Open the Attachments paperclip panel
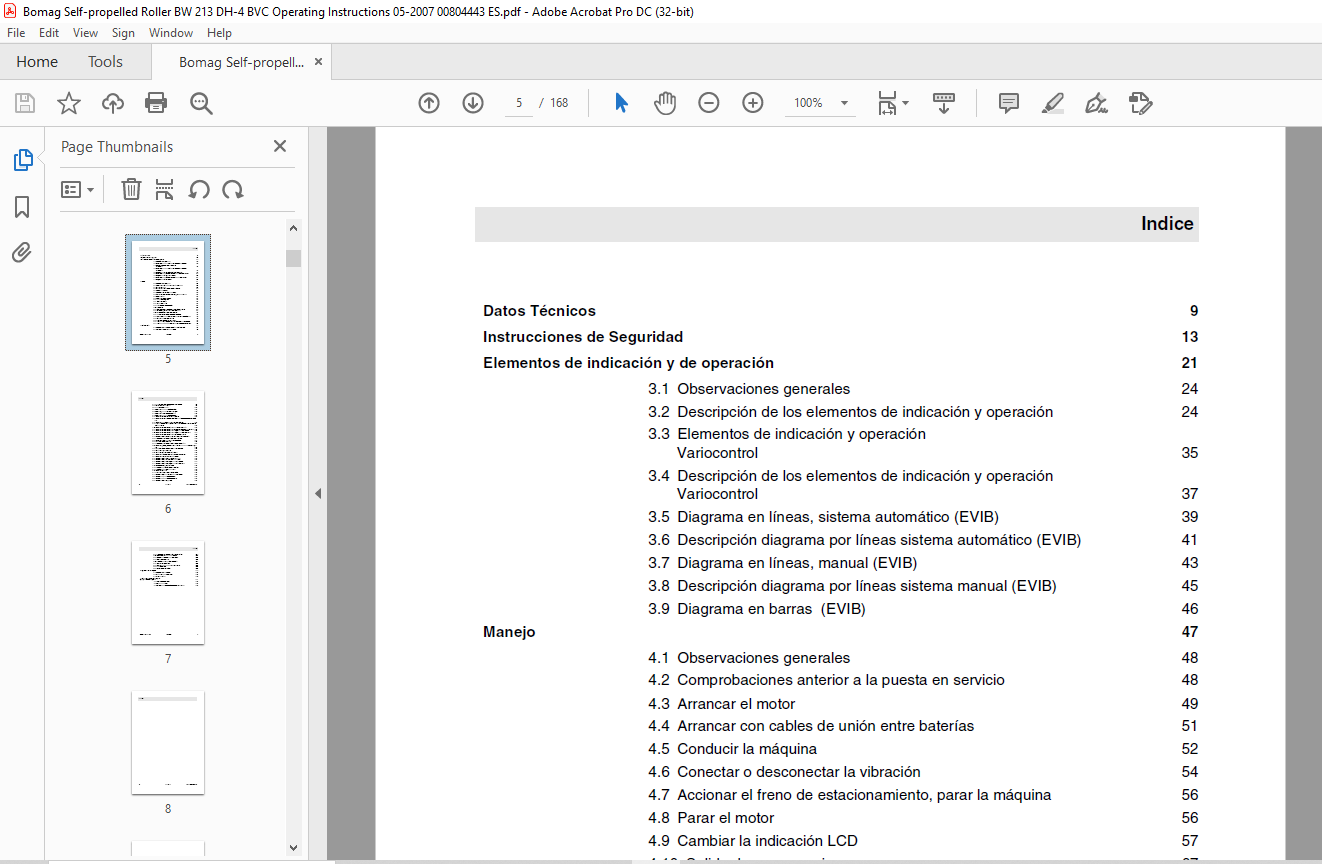The image size is (1322, 864). 22,252
